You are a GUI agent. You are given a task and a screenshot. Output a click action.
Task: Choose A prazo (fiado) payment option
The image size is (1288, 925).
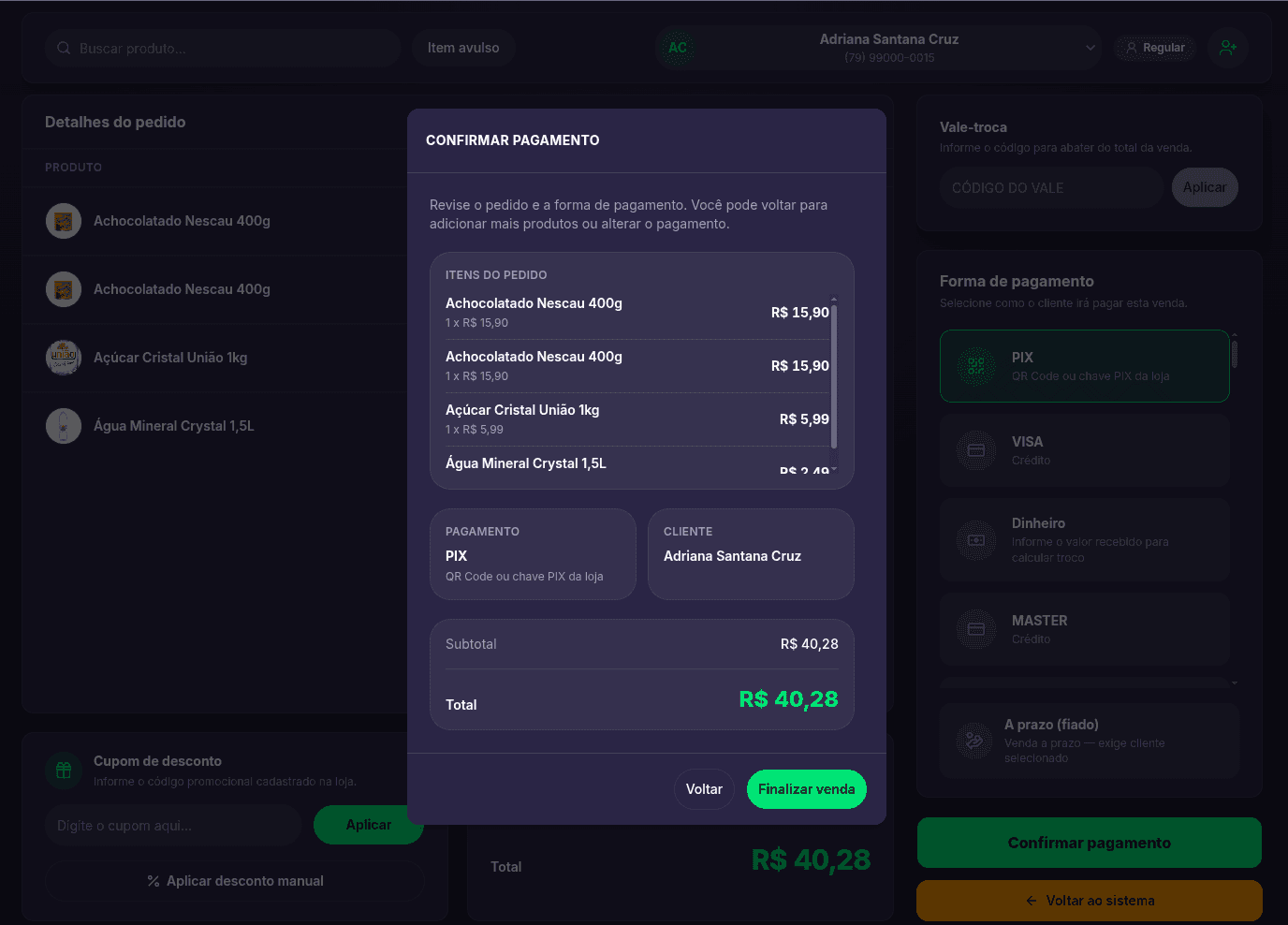(1090, 741)
